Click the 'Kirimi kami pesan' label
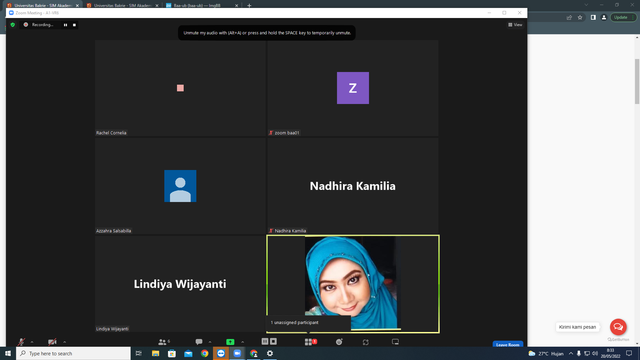This screenshot has width=640, height=360. 577,327
